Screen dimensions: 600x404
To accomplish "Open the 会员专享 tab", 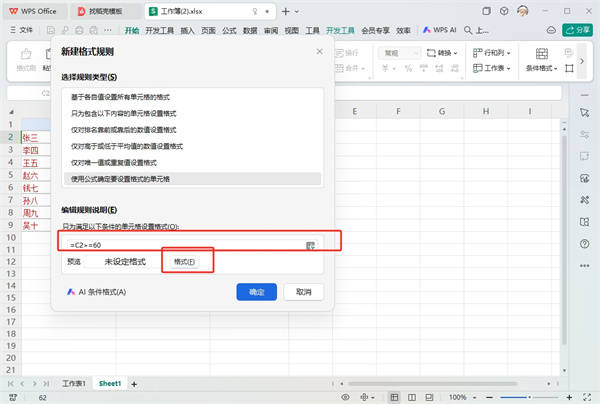I will [375, 30].
